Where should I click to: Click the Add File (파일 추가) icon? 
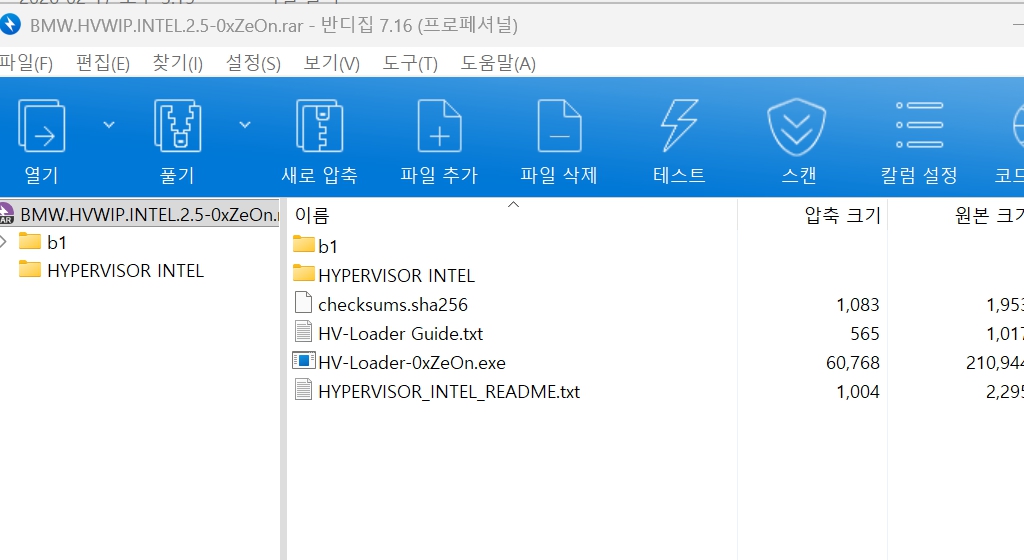pyautogui.click(x=439, y=128)
